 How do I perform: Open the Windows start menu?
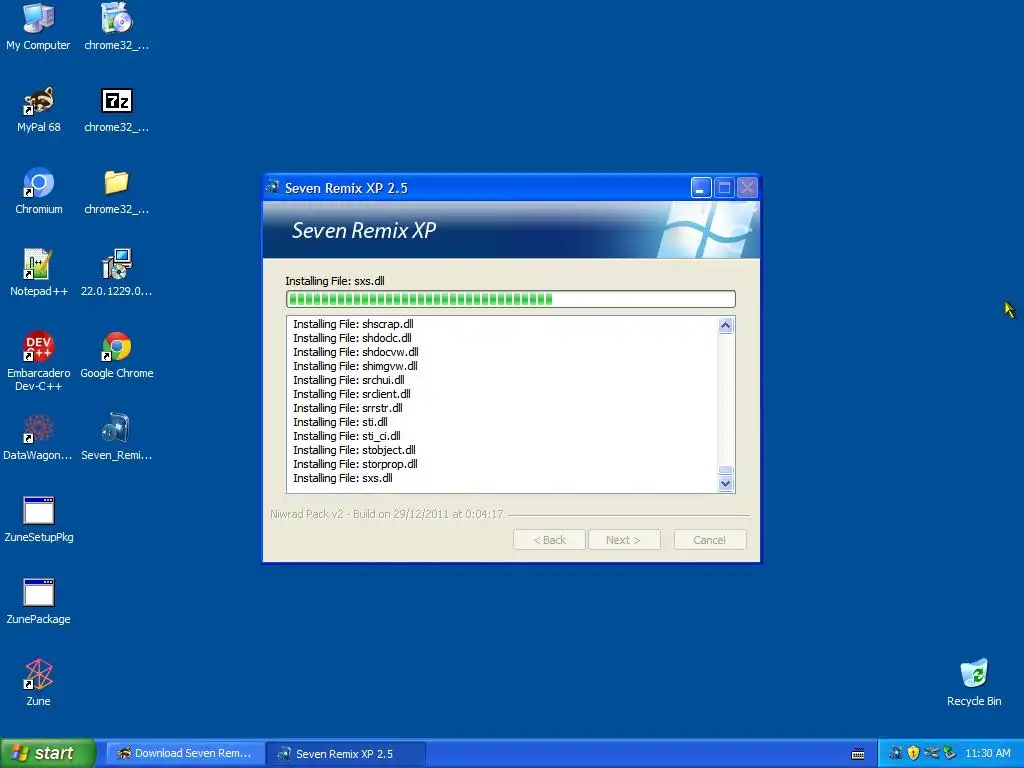[47, 753]
